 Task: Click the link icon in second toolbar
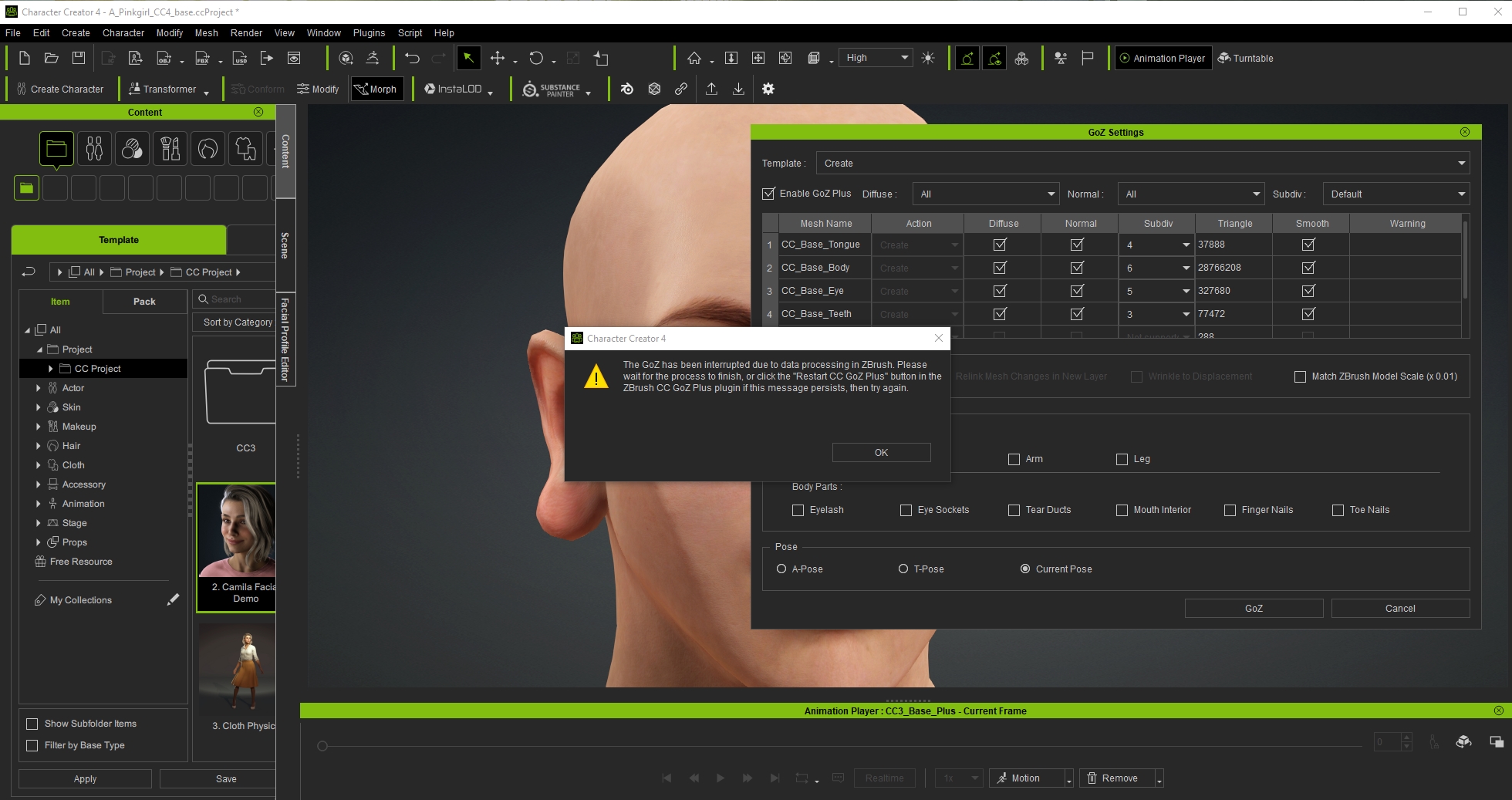681,89
